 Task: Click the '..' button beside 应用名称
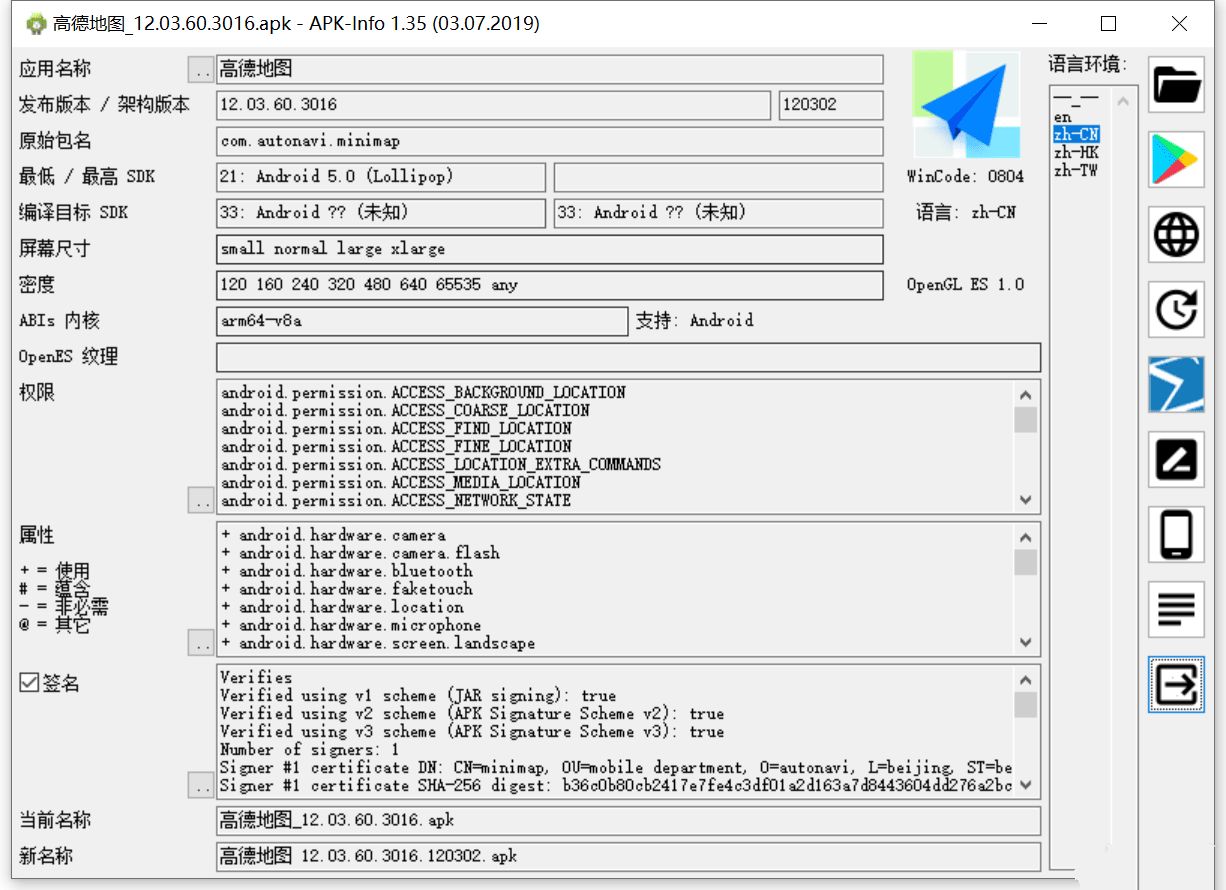201,70
